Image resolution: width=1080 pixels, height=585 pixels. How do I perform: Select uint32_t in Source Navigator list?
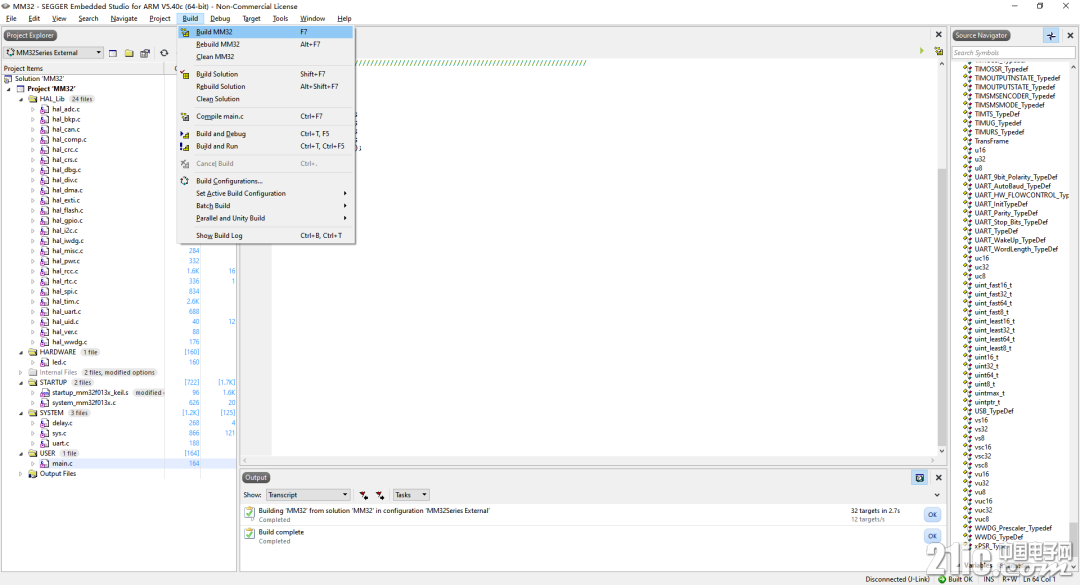tap(986, 367)
